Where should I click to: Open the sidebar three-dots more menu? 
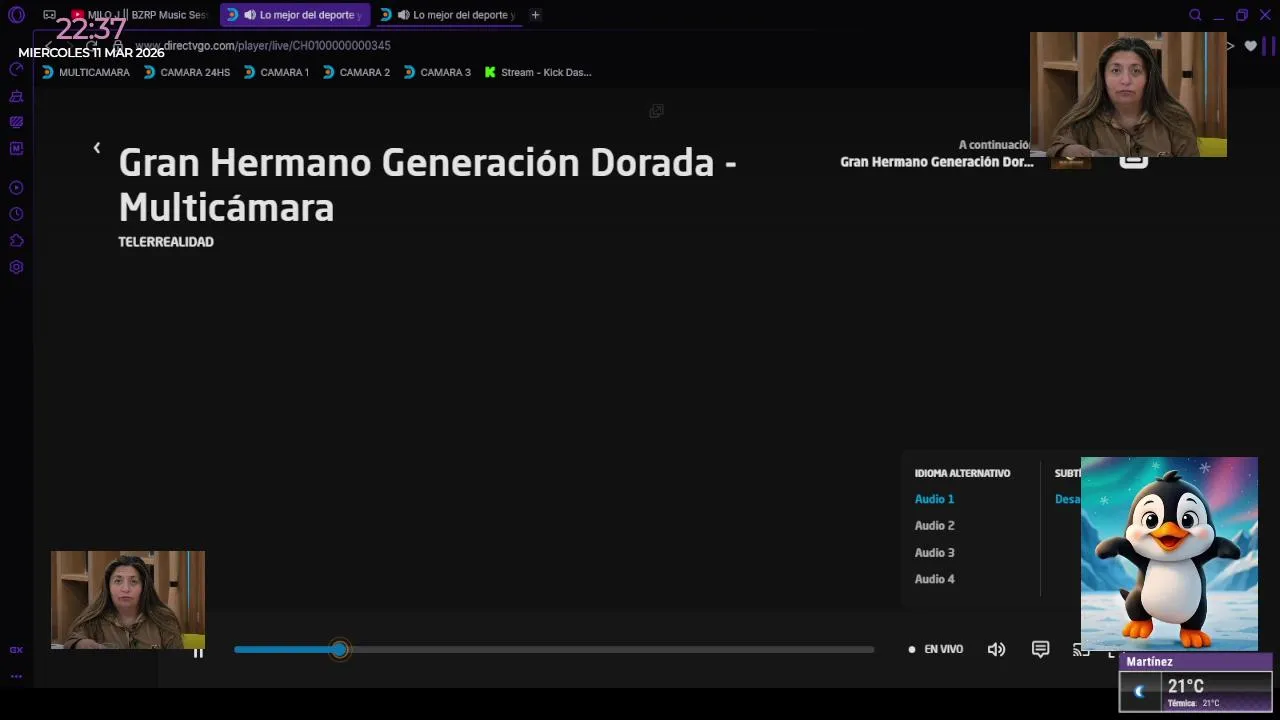(16, 676)
